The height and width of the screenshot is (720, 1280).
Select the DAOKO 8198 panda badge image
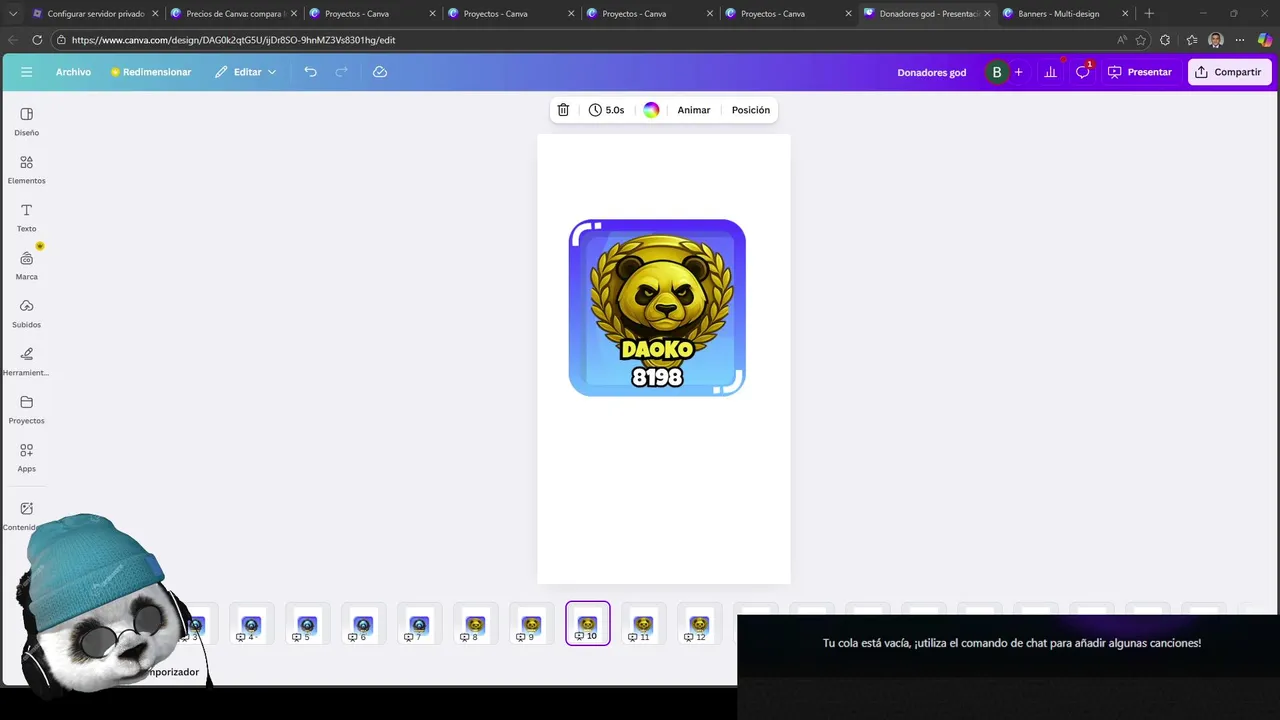point(657,307)
